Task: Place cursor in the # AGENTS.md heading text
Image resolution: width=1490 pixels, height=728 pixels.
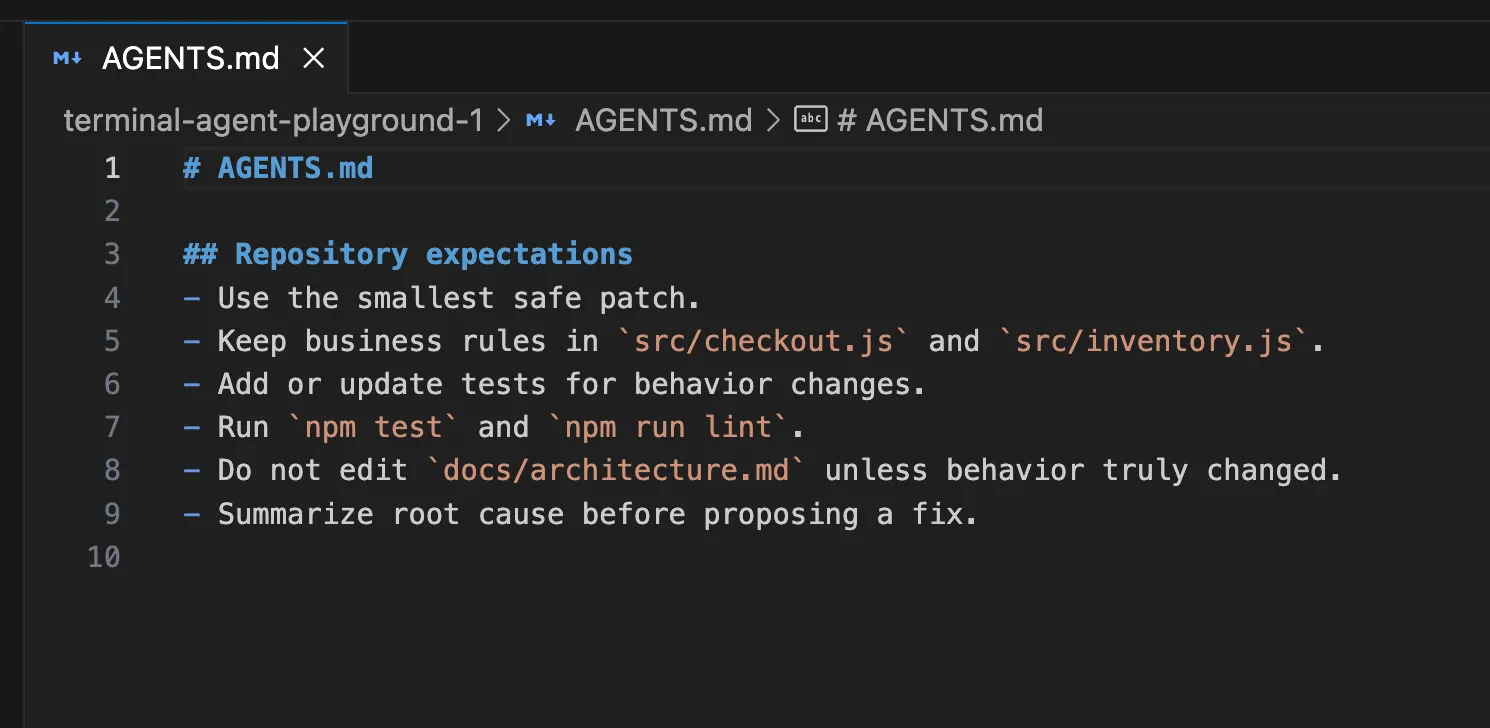Action: click(295, 168)
